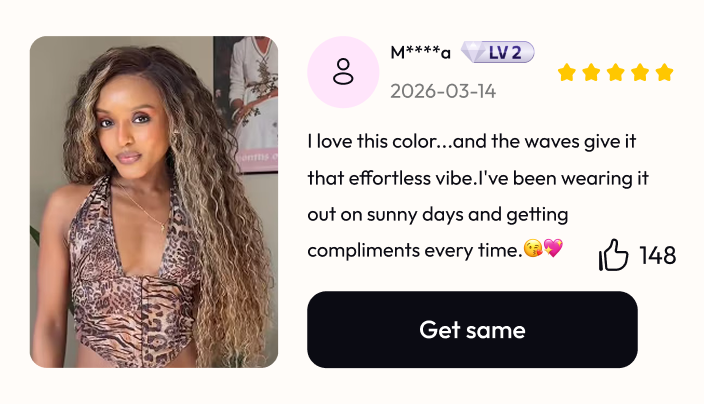The width and height of the screenshot is (704, 404).
Task: Open the LV 2 level badge
Action: (498, 52)
